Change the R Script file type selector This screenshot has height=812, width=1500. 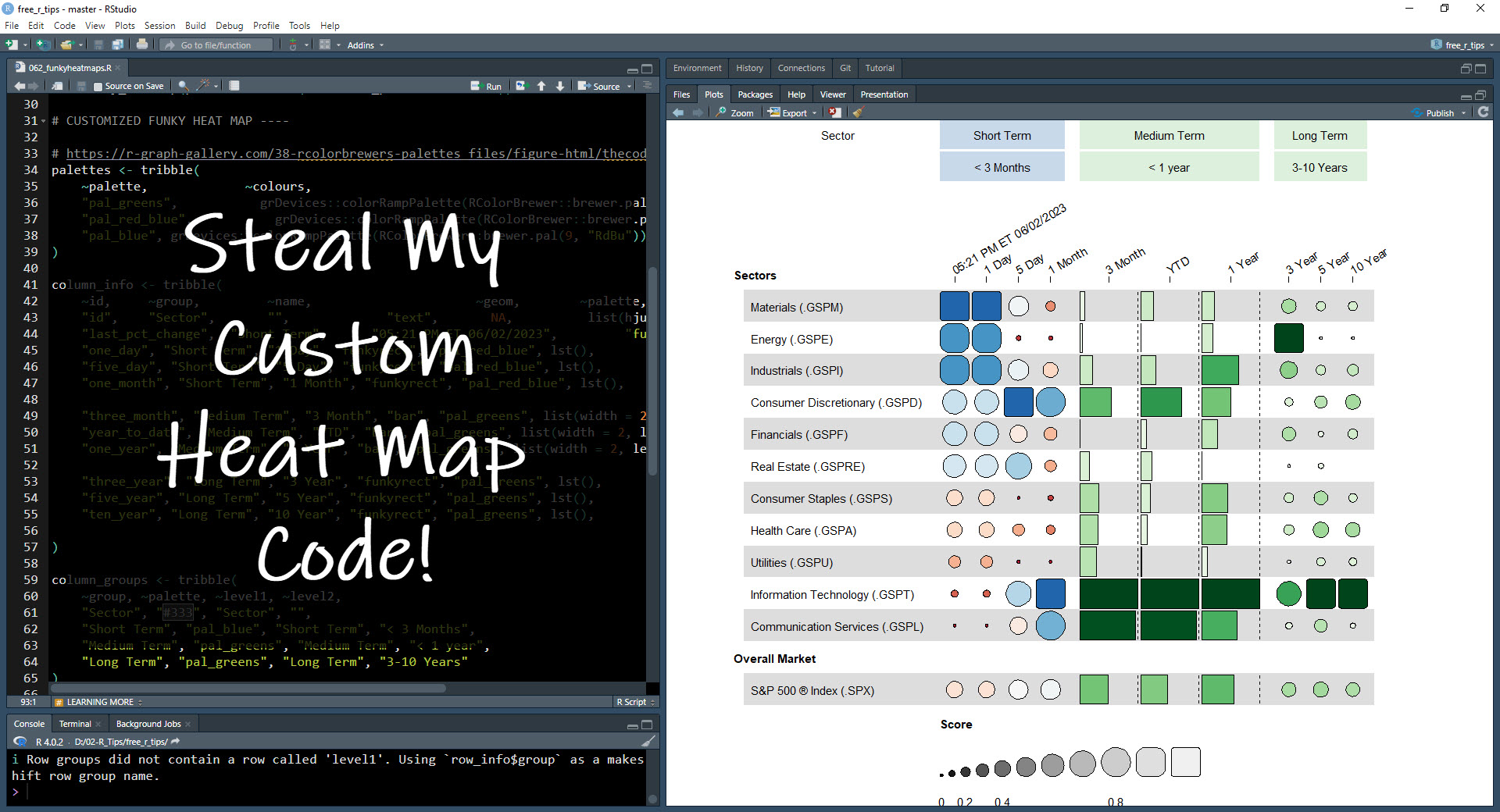[x=635, y=702]
